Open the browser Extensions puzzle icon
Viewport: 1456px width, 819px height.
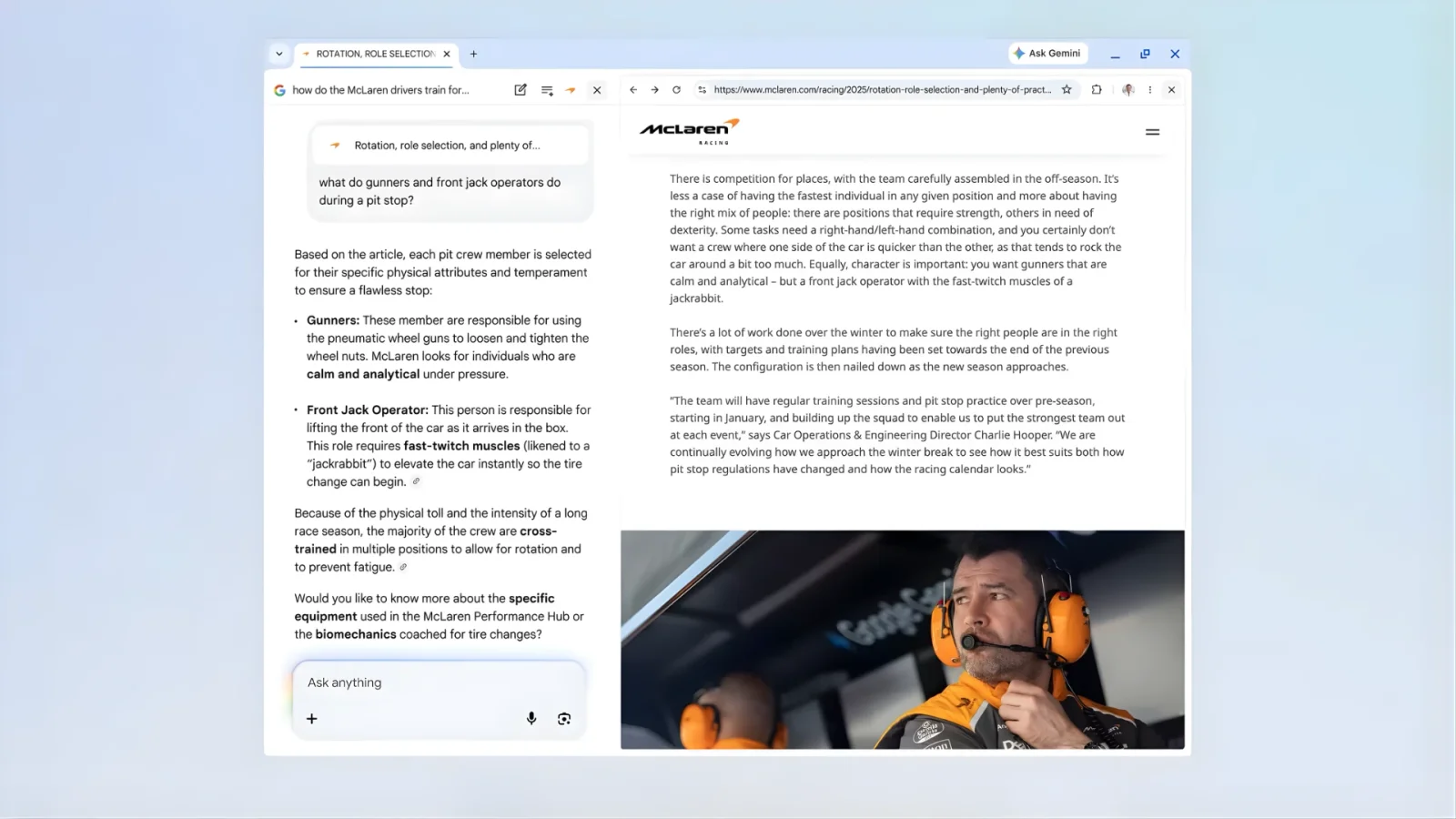coord(1097,90)
